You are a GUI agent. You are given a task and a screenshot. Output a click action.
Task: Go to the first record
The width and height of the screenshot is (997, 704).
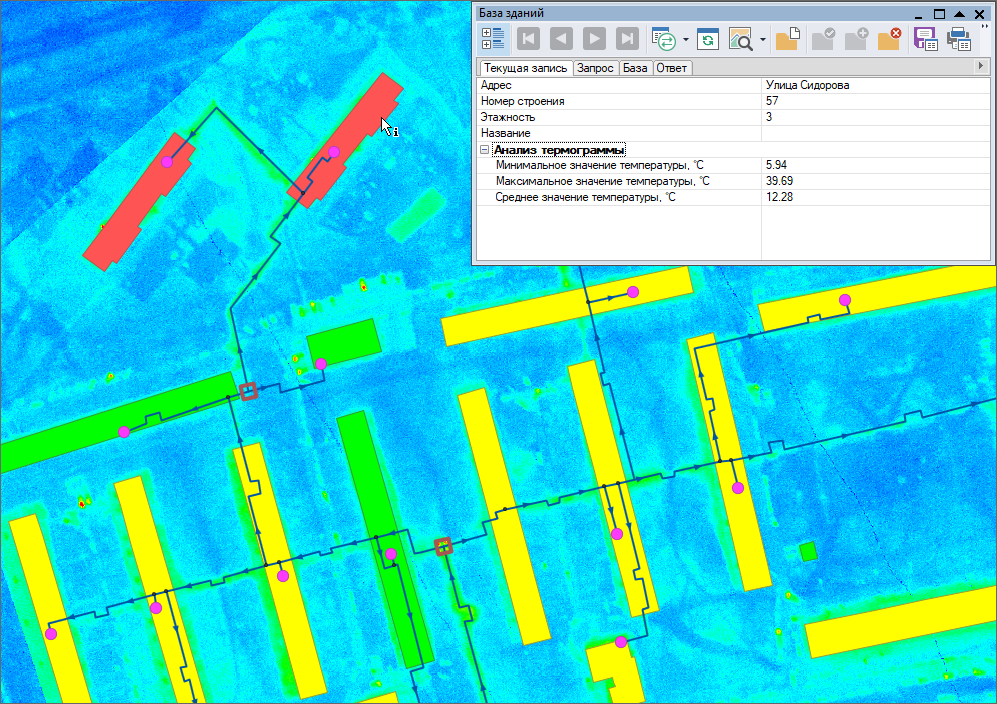coord(529,39)
